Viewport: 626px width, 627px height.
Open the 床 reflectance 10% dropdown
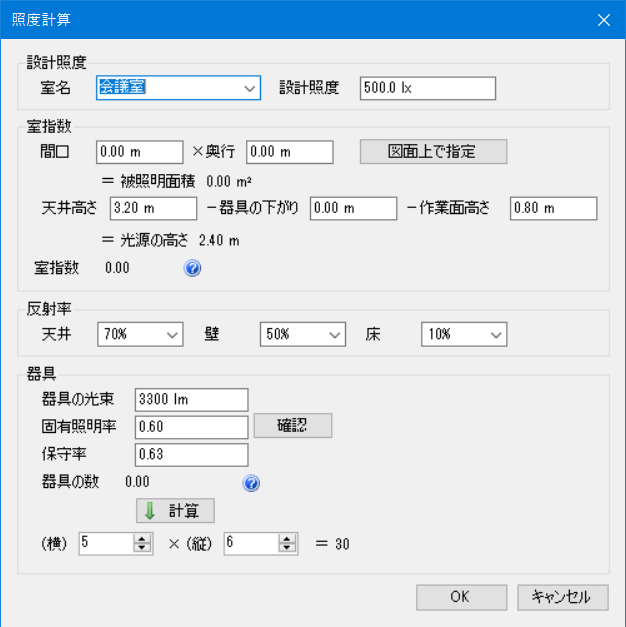pos(496,335)
